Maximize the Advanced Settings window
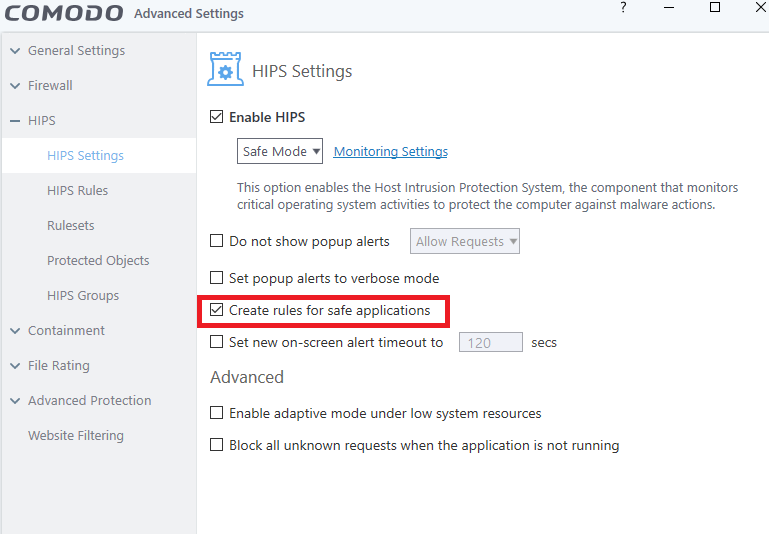The height and width of the screenshot is (534, 769). point(714,8)
